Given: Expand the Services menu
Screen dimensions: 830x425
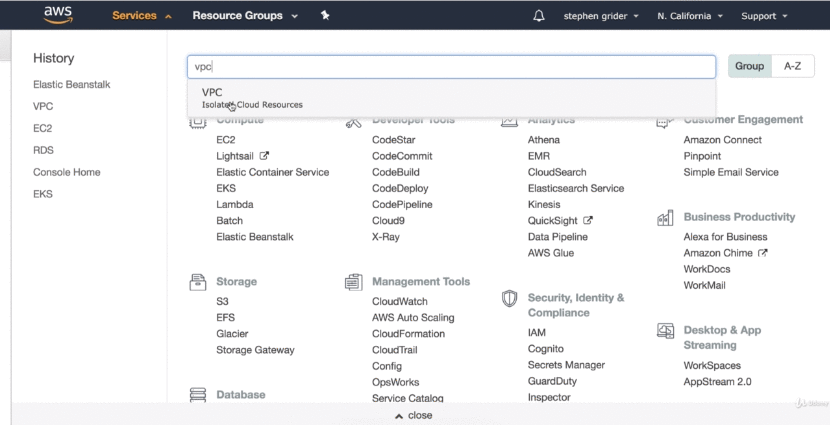Looking at the screenshot, I should [x=141, y=16].
